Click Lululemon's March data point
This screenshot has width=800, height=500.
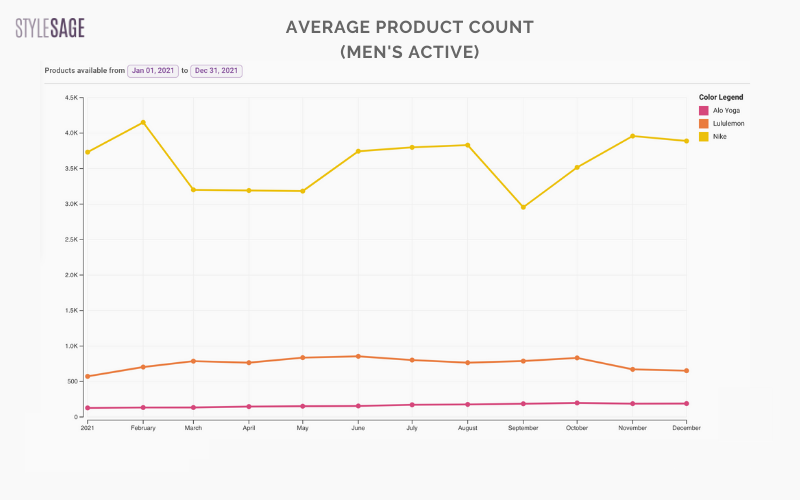(x=193, y=361)
